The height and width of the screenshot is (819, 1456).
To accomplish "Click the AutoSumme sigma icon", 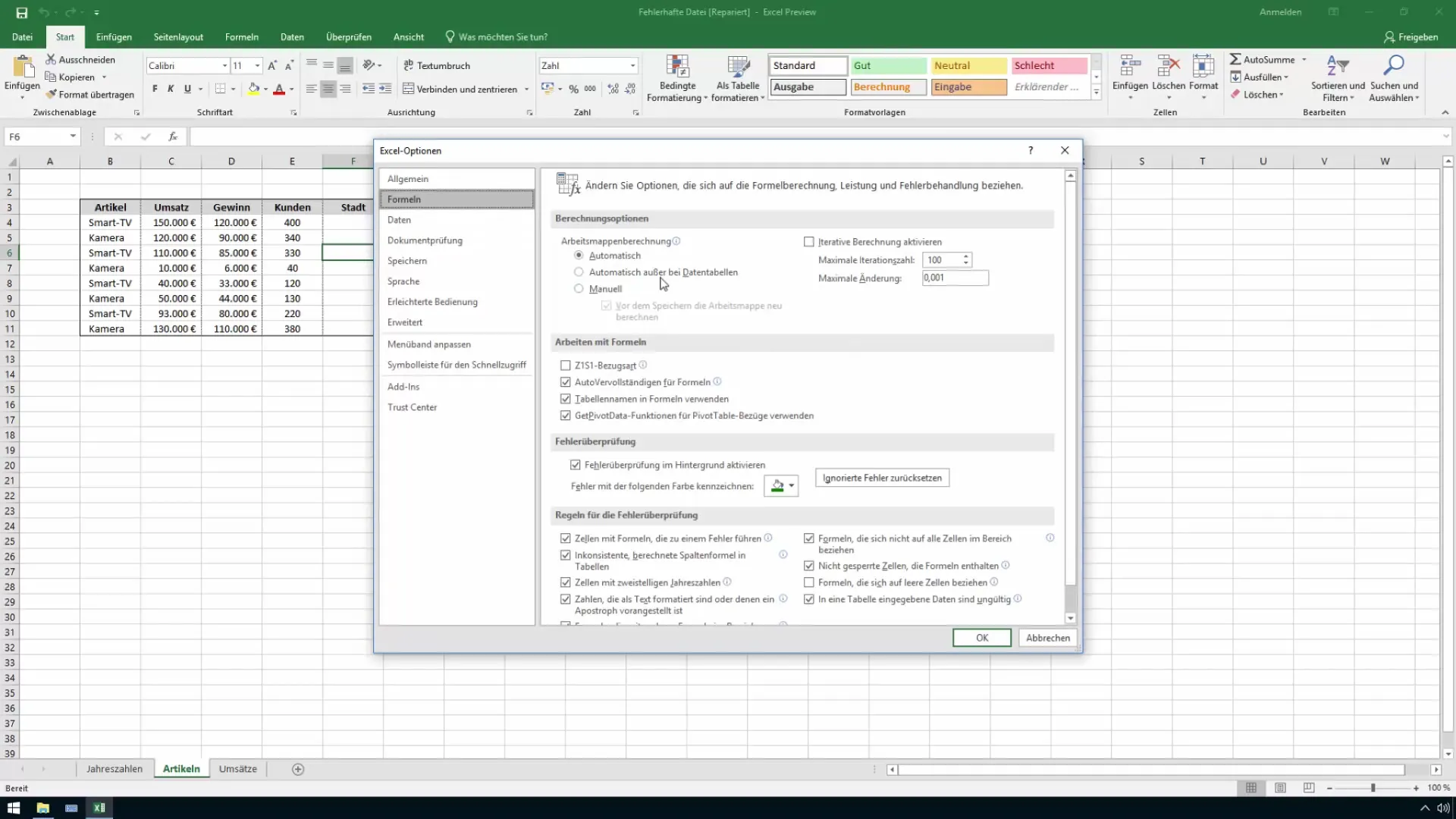I will click(x=1235, y=59).
